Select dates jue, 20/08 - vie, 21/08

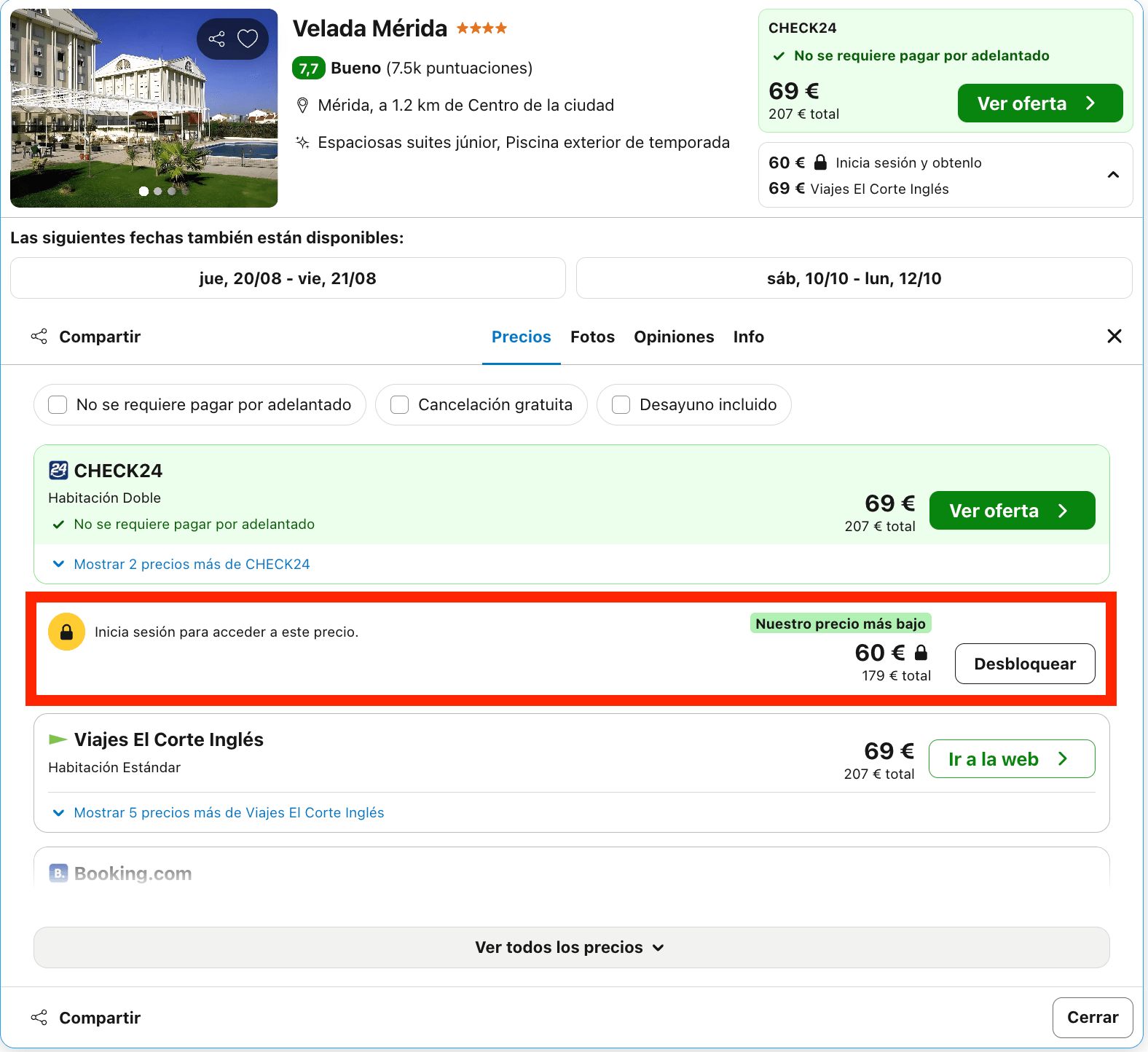click(288, 278)
